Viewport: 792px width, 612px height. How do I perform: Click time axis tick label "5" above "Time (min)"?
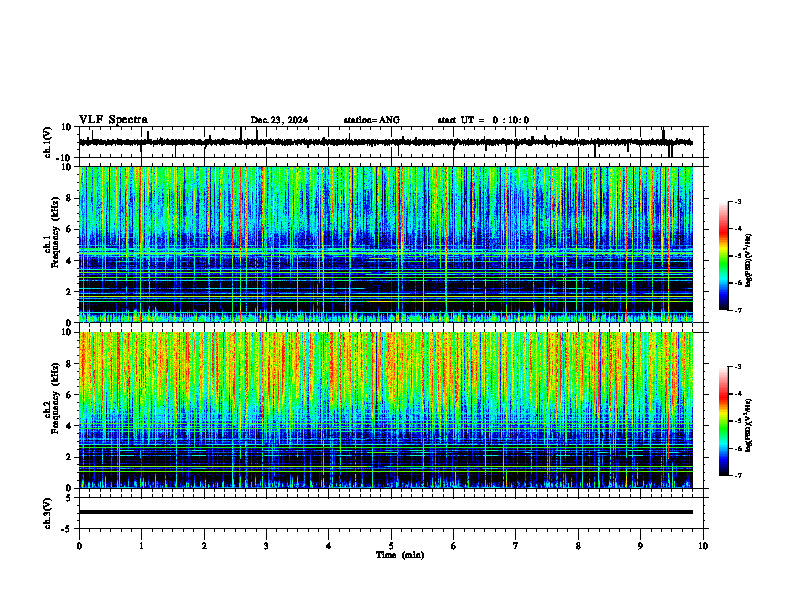coord(391,546)
